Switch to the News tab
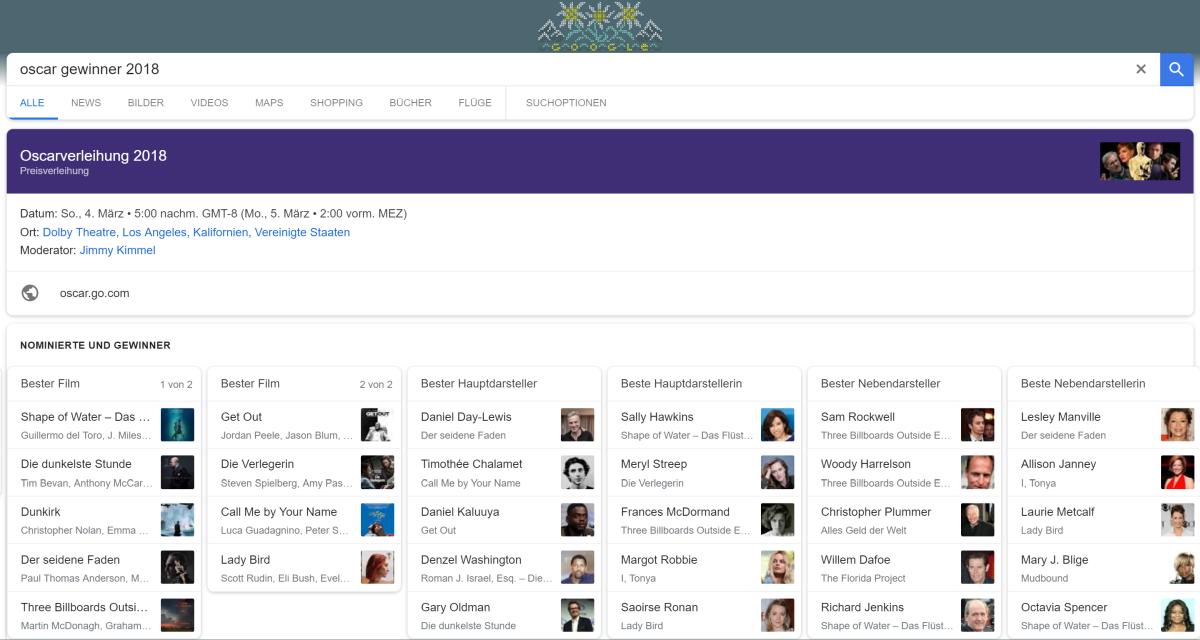This screenshot has height=640, width=1200. point(86,103)
